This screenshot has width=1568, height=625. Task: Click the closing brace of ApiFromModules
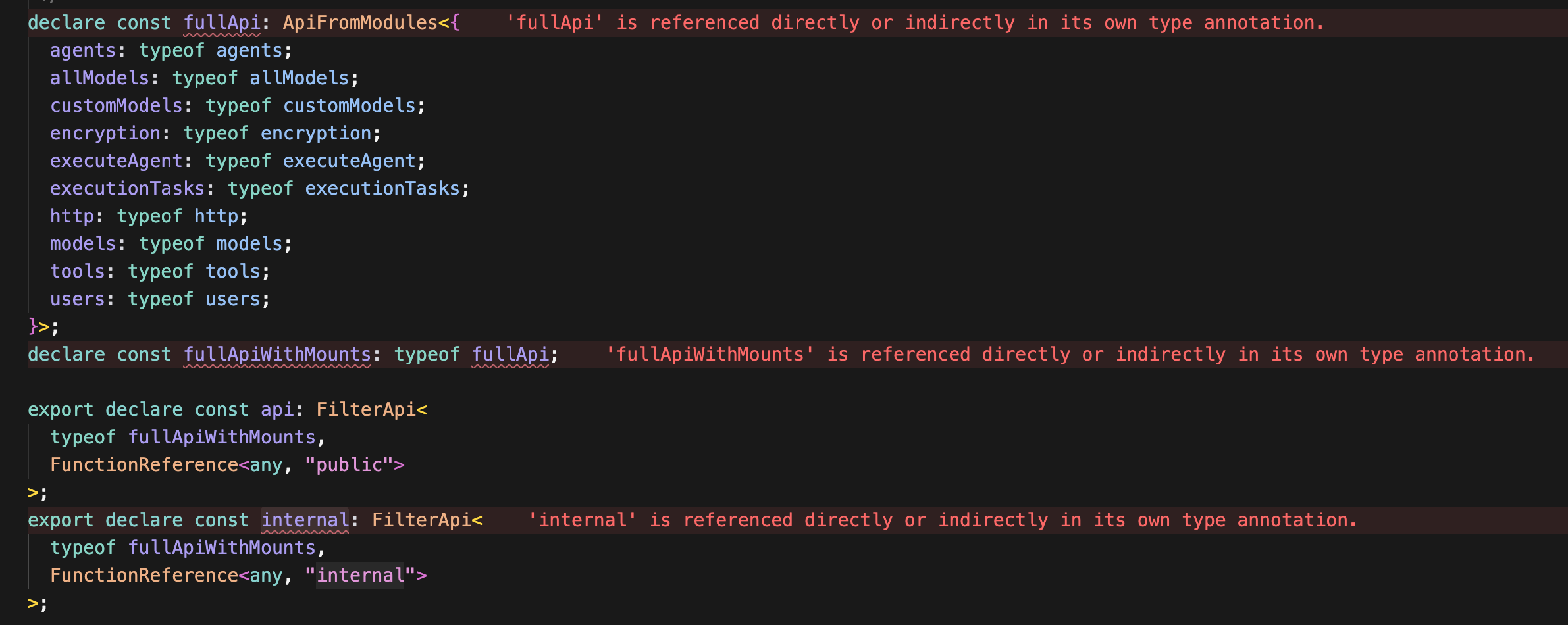[33, 326]
